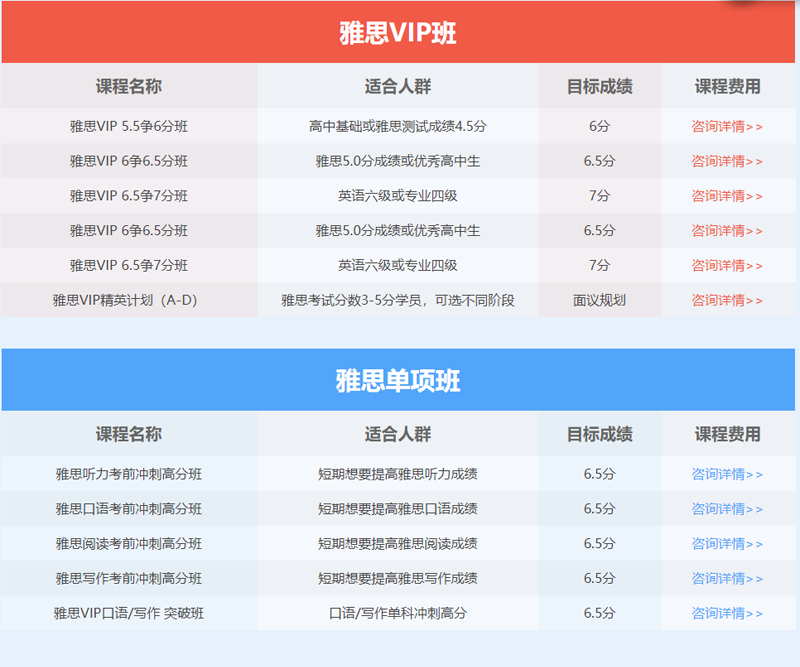This screenshot has width=800, height=667.
Task: Click the 雅思VIP班 red banner title
Action: pos(398,33)
